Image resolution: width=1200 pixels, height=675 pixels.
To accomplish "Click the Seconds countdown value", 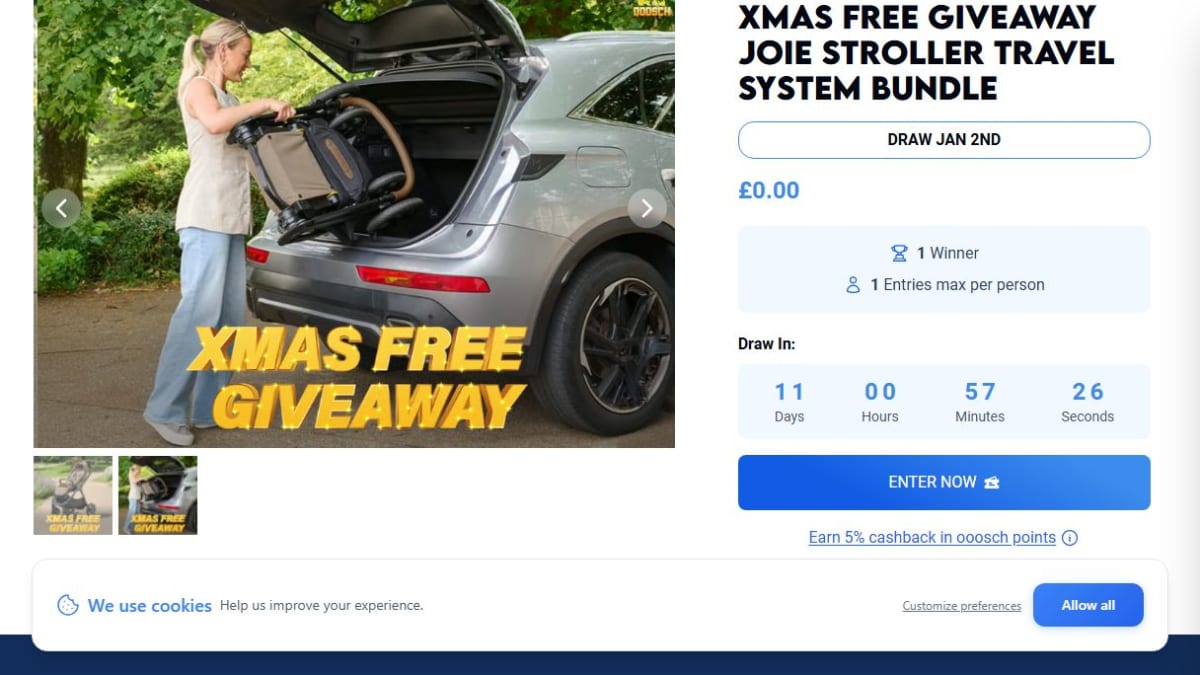I will click(x=1088, y=392).
